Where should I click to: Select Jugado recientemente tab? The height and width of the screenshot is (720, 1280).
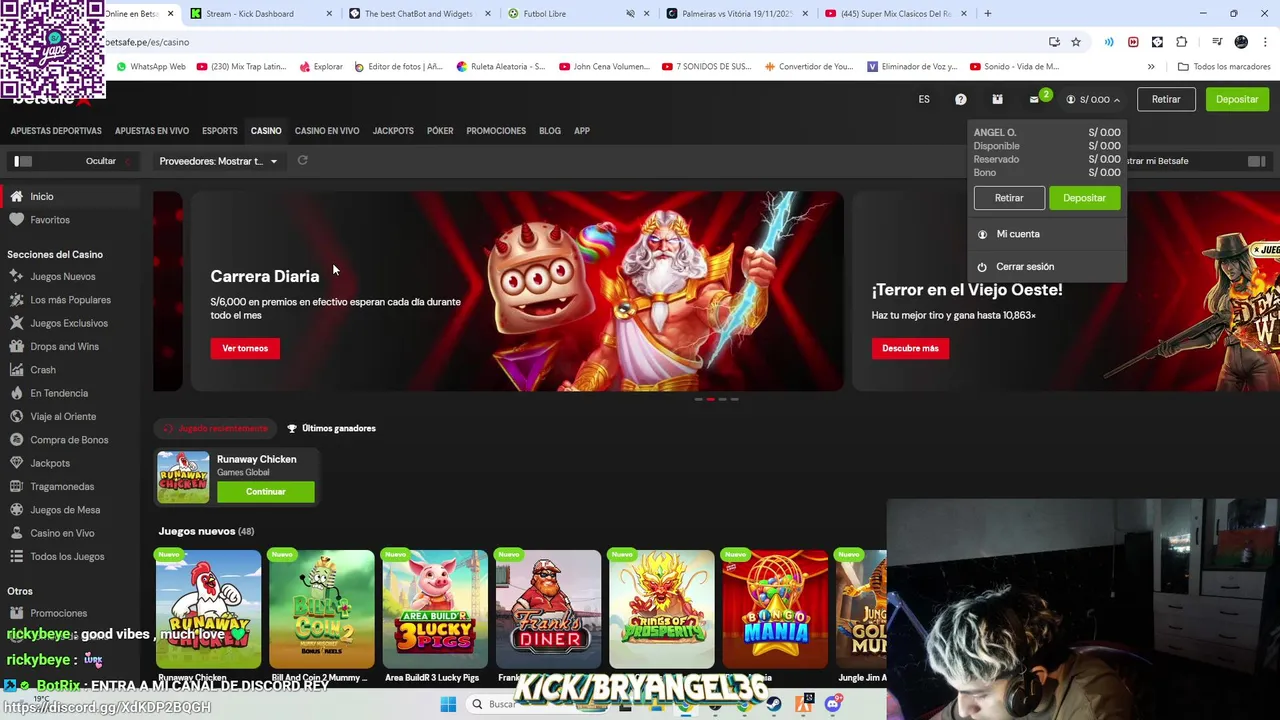tap(216, 428)
